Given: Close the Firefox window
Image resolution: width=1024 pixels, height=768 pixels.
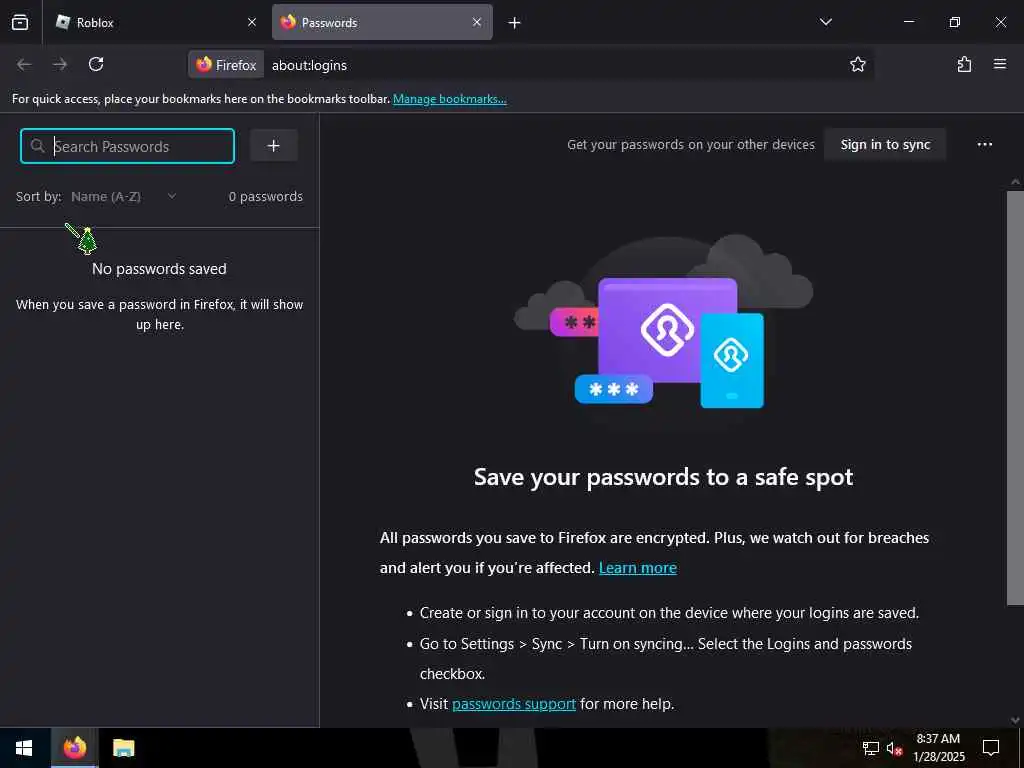Looking at the screenshot, I should [1000, 22].
